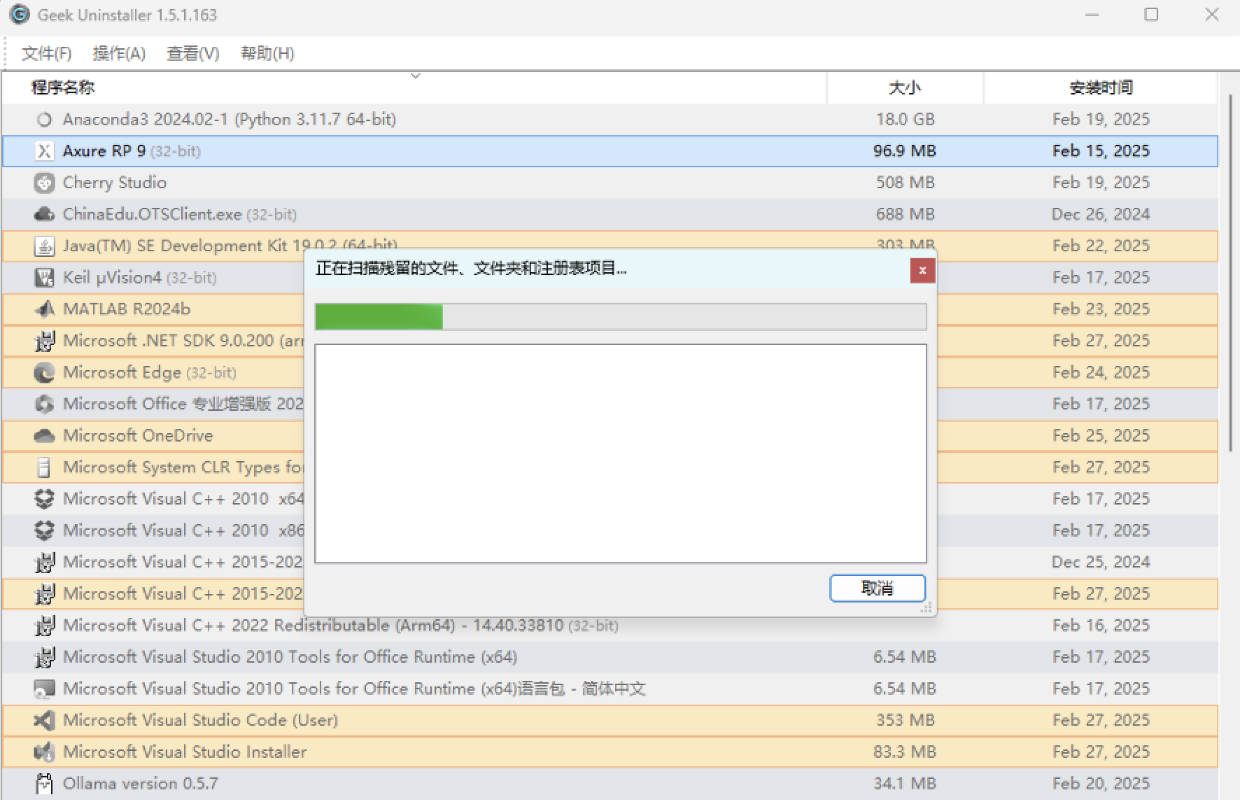Click the Feb 20, 2025 install date
Image resolution: width=1240 pixels, height=800 pixels.
pos(1101,784)
